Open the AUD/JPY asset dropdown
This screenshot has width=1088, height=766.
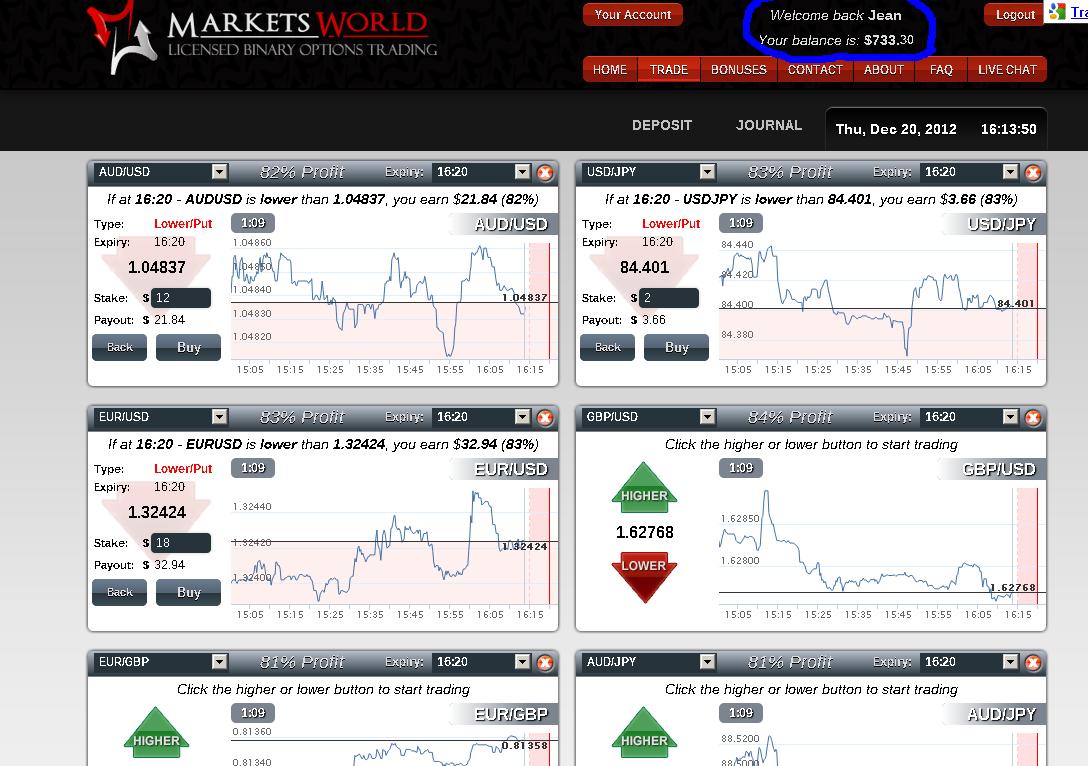coord(707,661)
